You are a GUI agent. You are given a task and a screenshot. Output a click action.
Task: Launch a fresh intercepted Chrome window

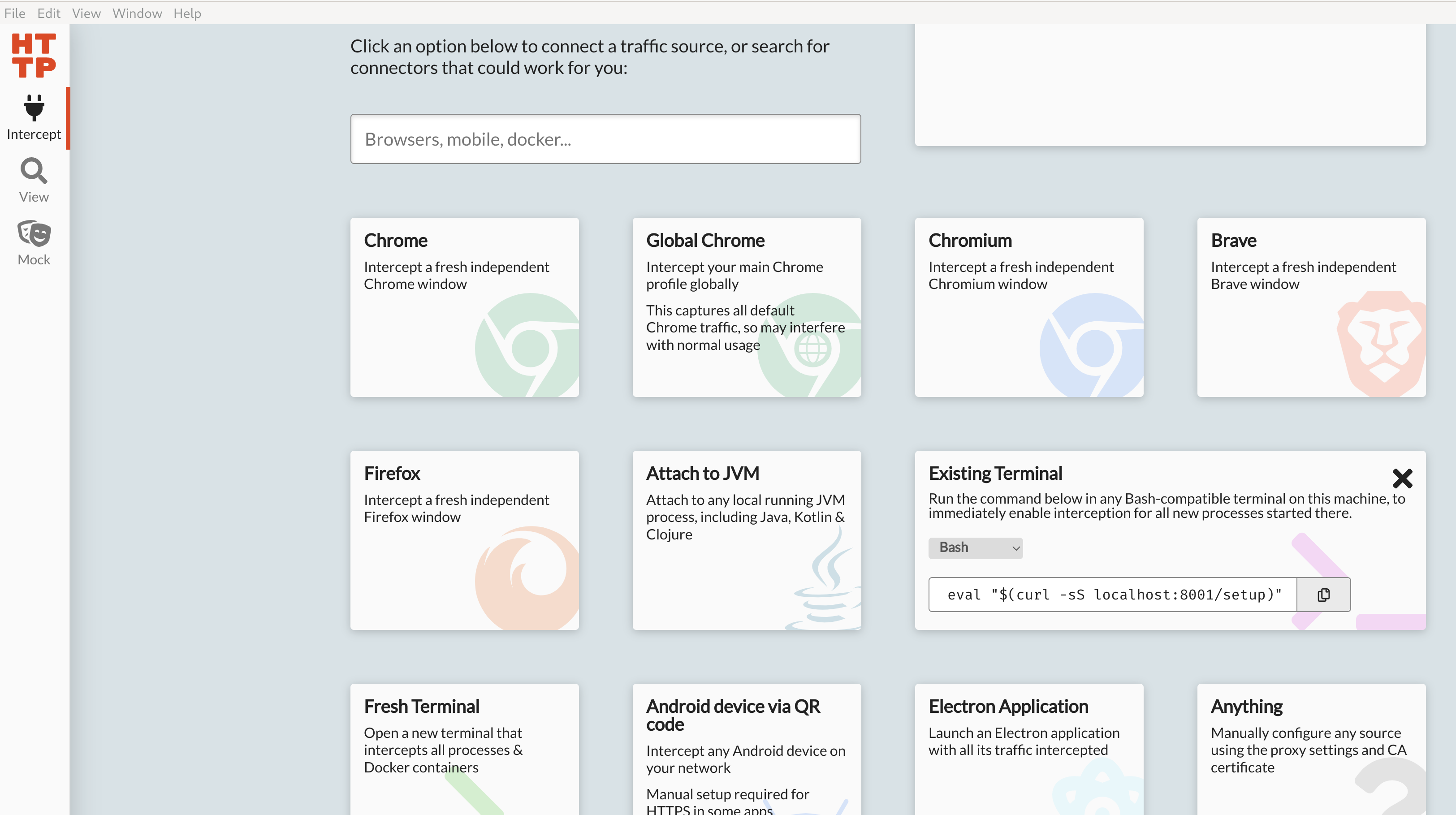[464, 307]
